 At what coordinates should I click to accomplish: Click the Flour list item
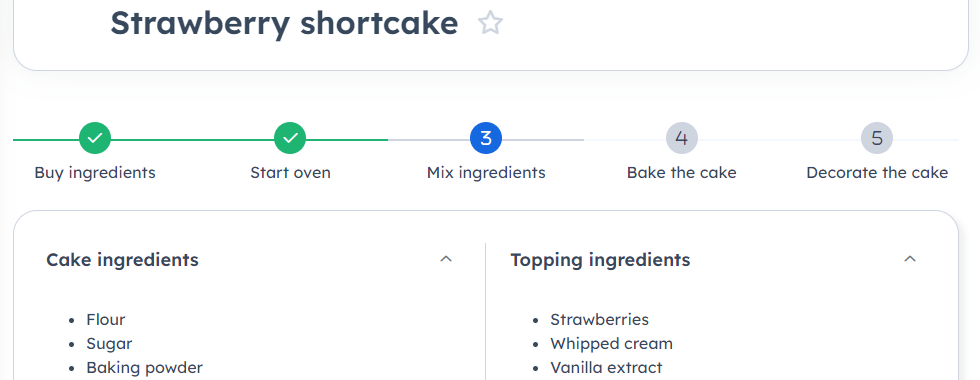pos(106,319)
